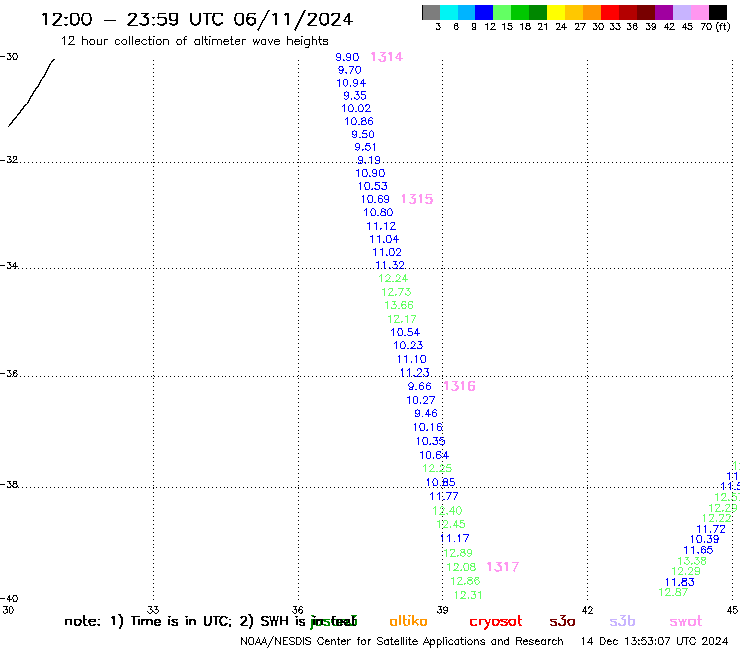Click the wave height value 10.27
740x650 pixels.
(x=421, y=400)
